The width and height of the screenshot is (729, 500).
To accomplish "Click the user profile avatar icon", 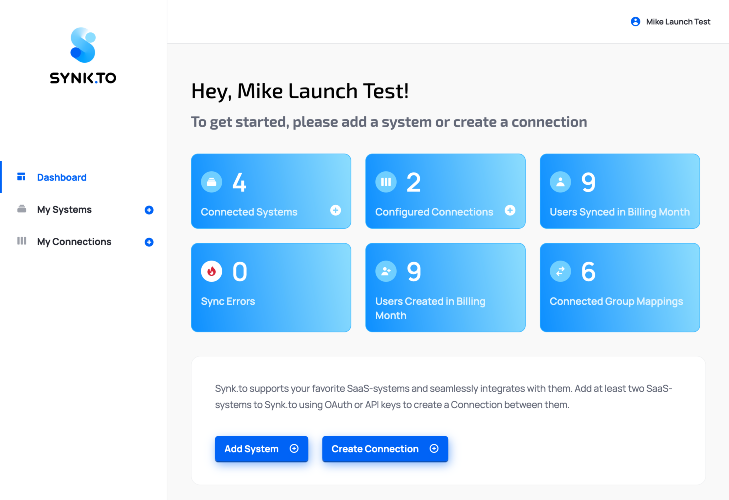I will pos(635,21).
